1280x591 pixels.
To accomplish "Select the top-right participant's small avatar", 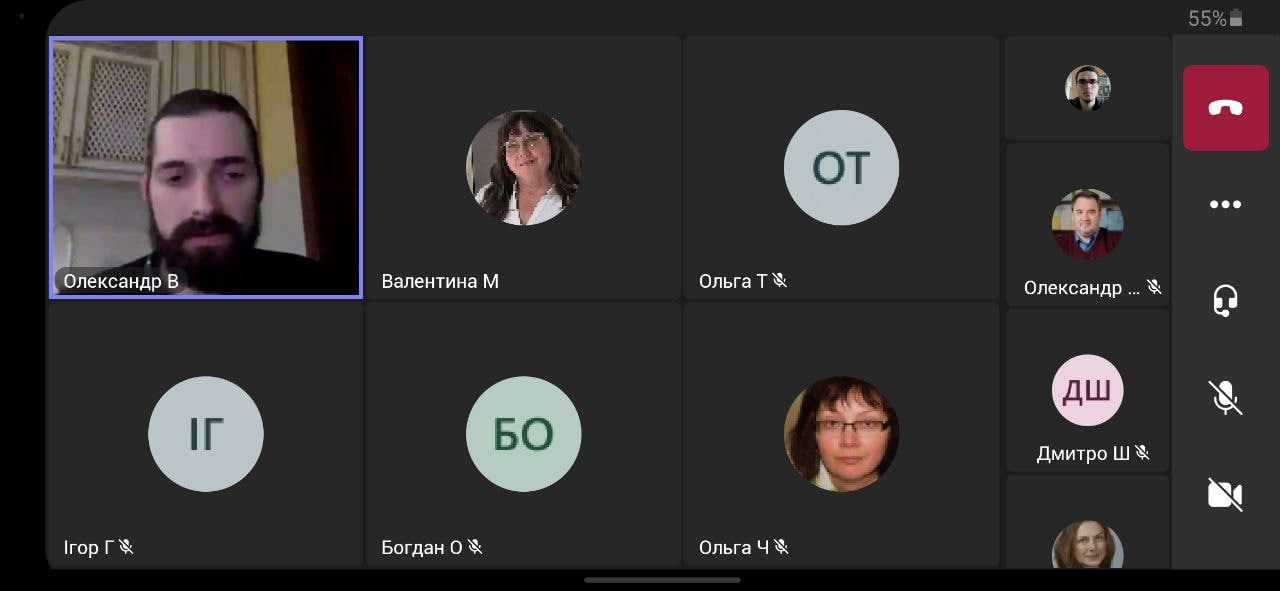I will [1087, 88].
